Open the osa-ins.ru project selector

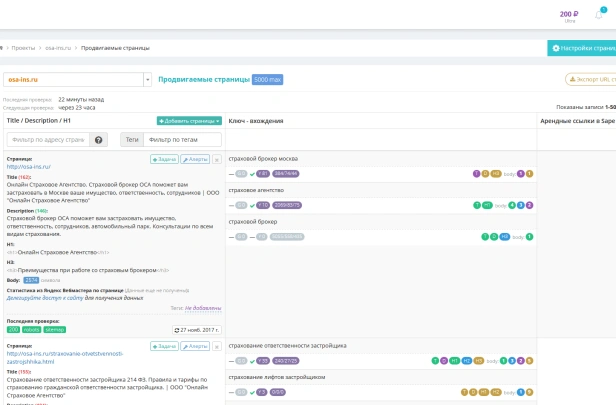pyautogui.click(x=78, y=79)
